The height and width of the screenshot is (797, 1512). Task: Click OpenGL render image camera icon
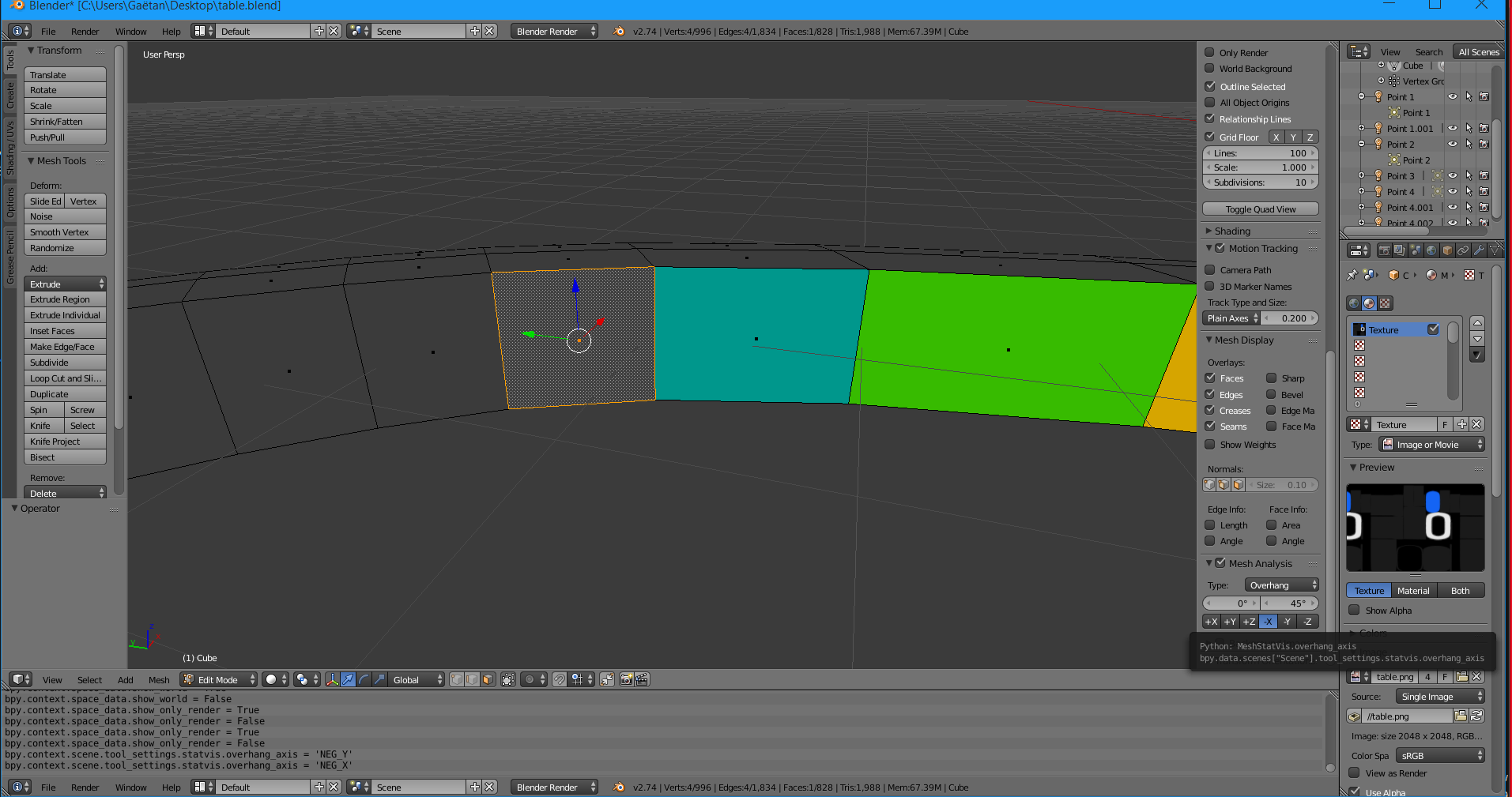627,679
